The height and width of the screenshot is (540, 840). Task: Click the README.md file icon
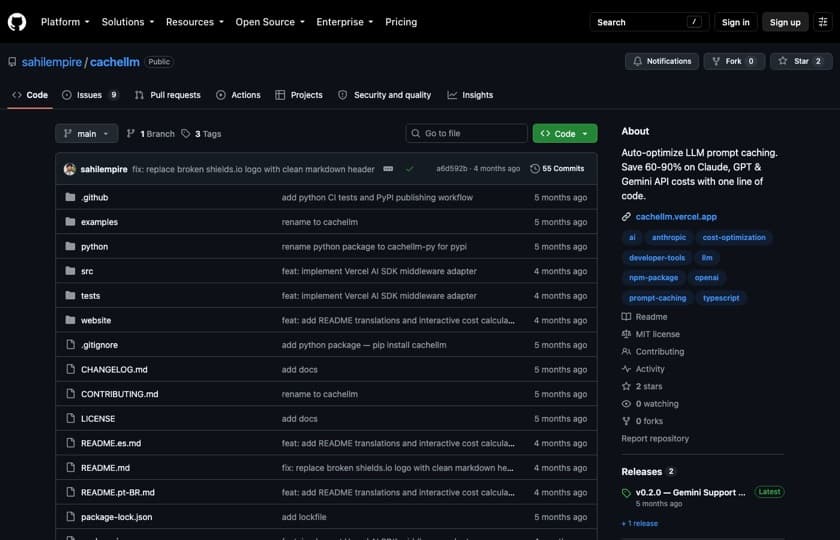click(70, 468)
